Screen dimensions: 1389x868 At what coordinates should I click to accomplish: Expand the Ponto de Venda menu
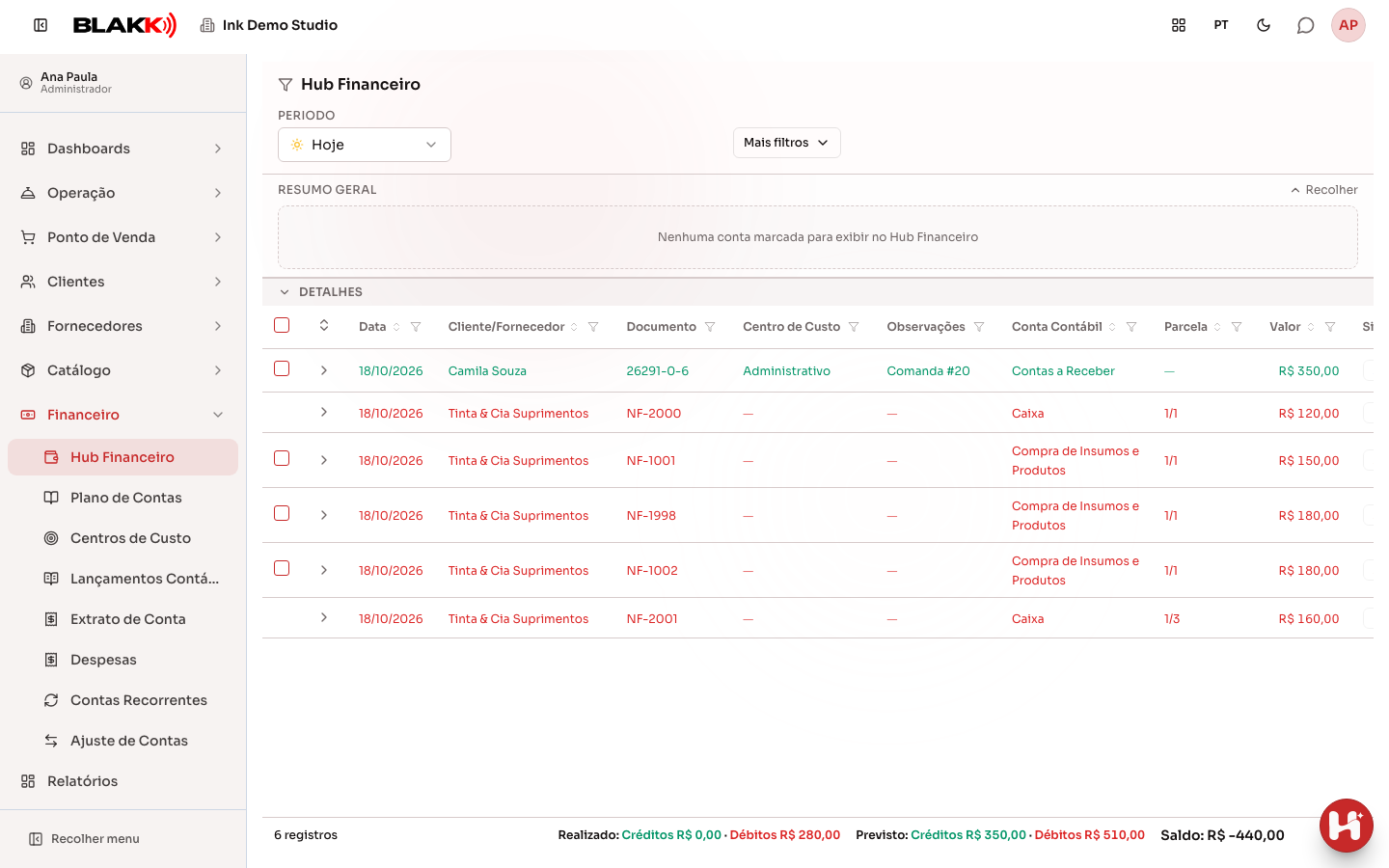[x=123, y=237]
